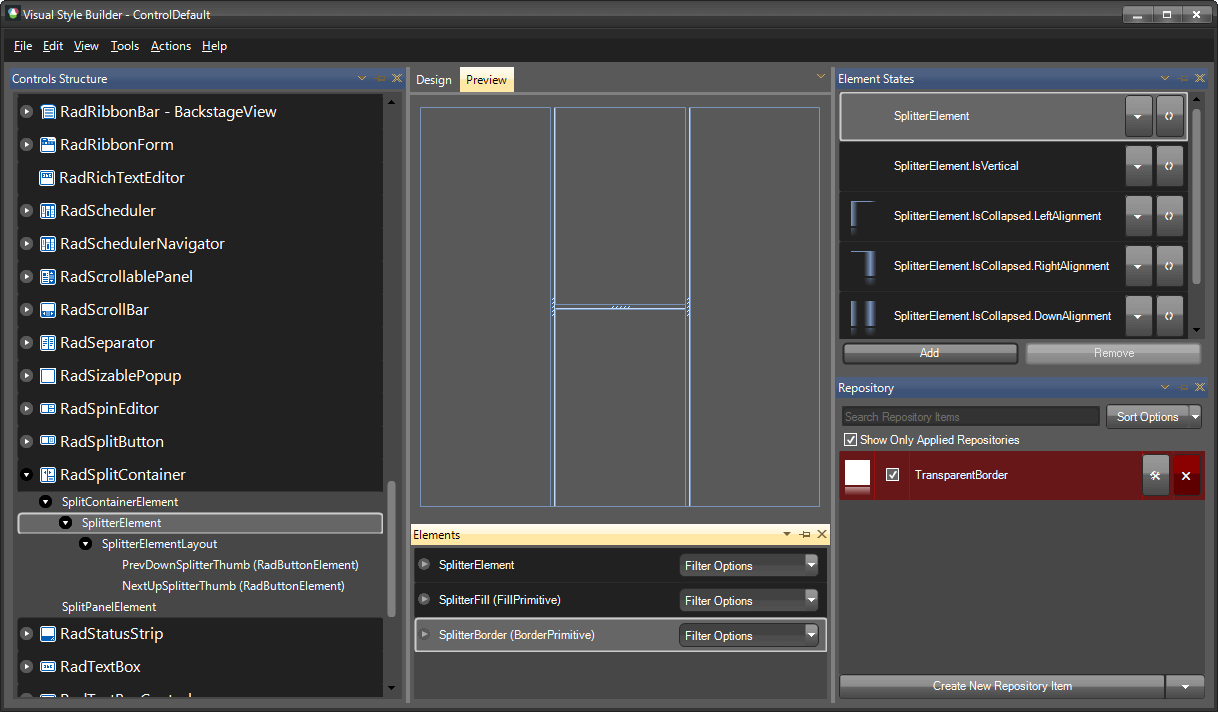Image resolution: width=1218 pixels, height=712 pixels.
Task: Click the RadSplitContainer control icon
Action: tap(48, 474)
